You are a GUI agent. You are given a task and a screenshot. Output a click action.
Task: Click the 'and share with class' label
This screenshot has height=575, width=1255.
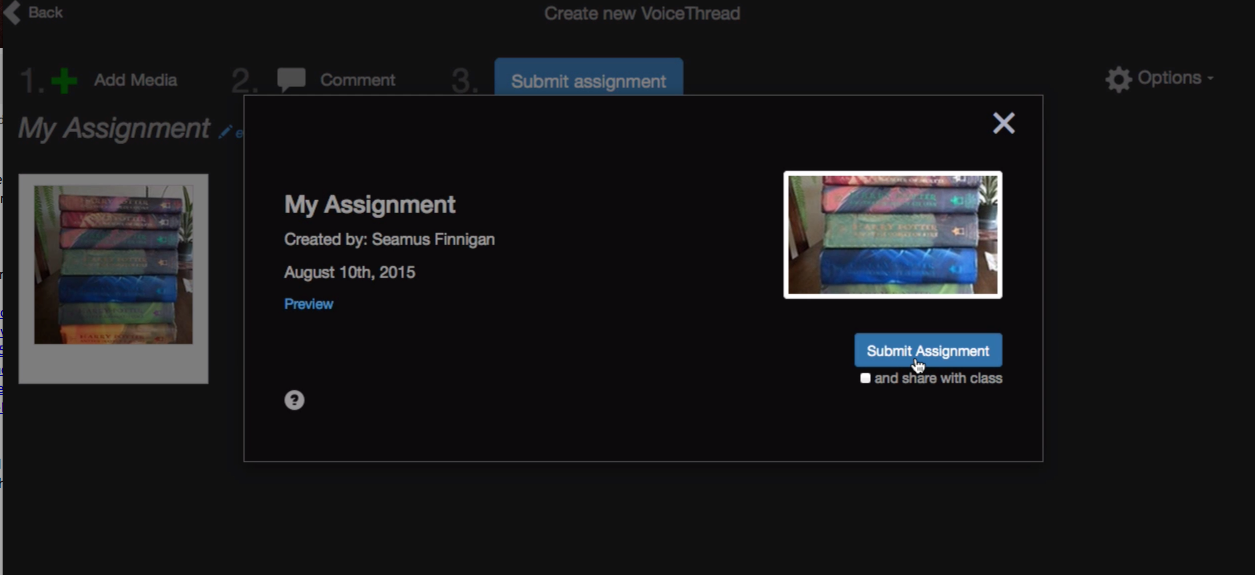938,378
